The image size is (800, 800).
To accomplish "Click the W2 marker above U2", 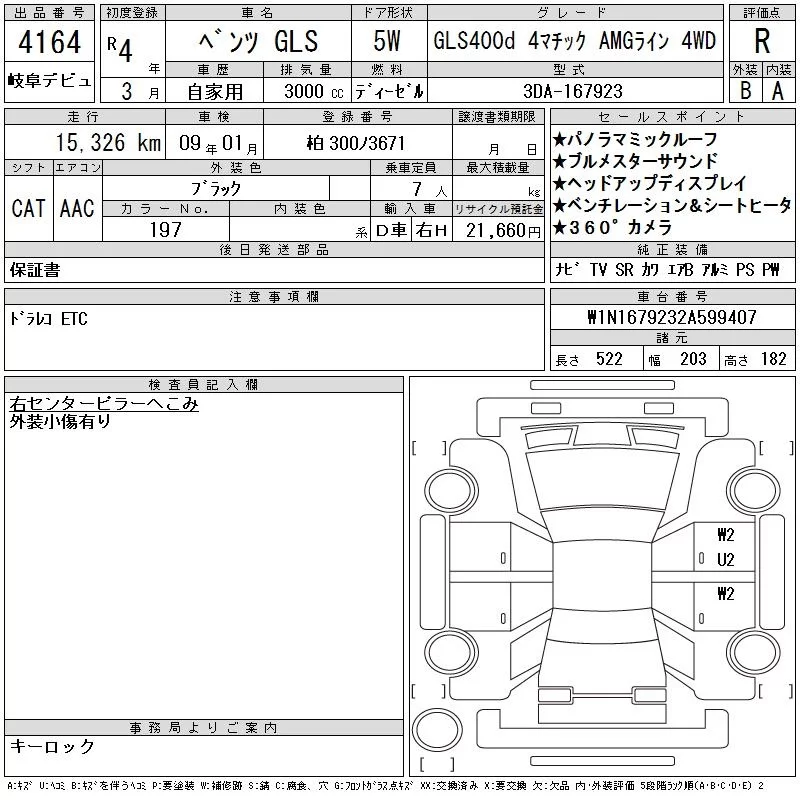I will (x=725, y=534).
